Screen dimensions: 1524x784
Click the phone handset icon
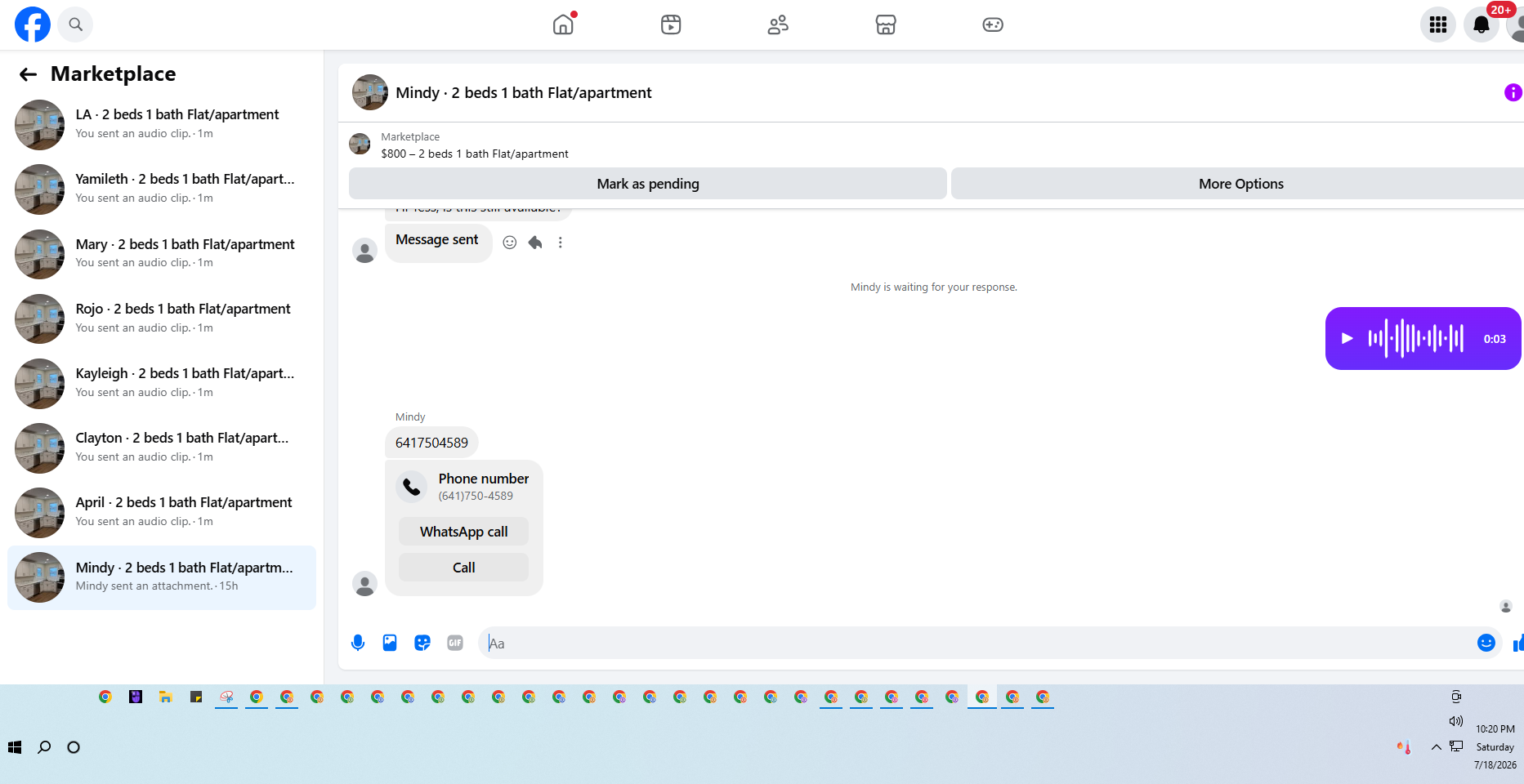(x=412, y=487)
